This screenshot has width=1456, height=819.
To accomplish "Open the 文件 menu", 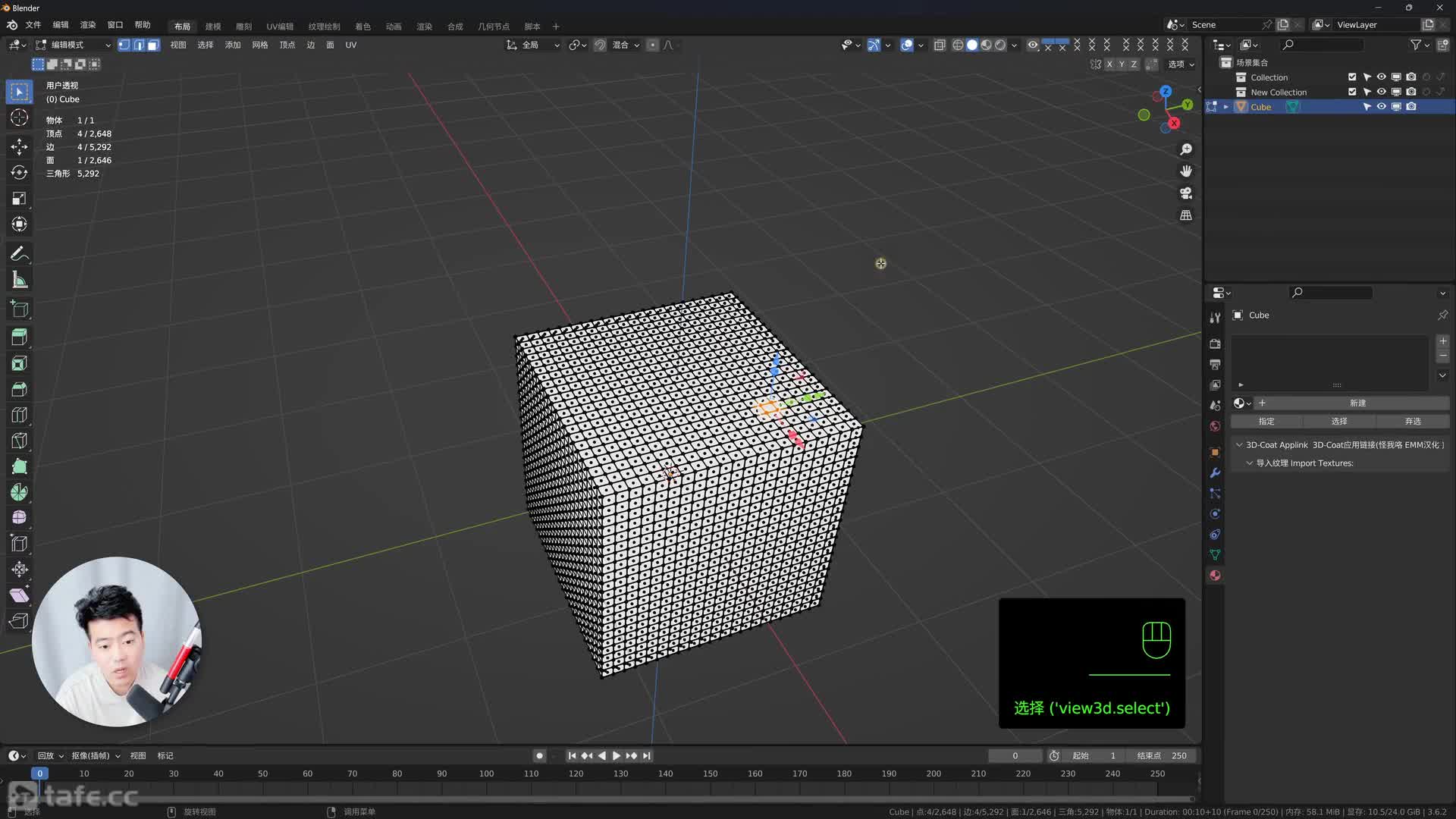I will [33, 25].
